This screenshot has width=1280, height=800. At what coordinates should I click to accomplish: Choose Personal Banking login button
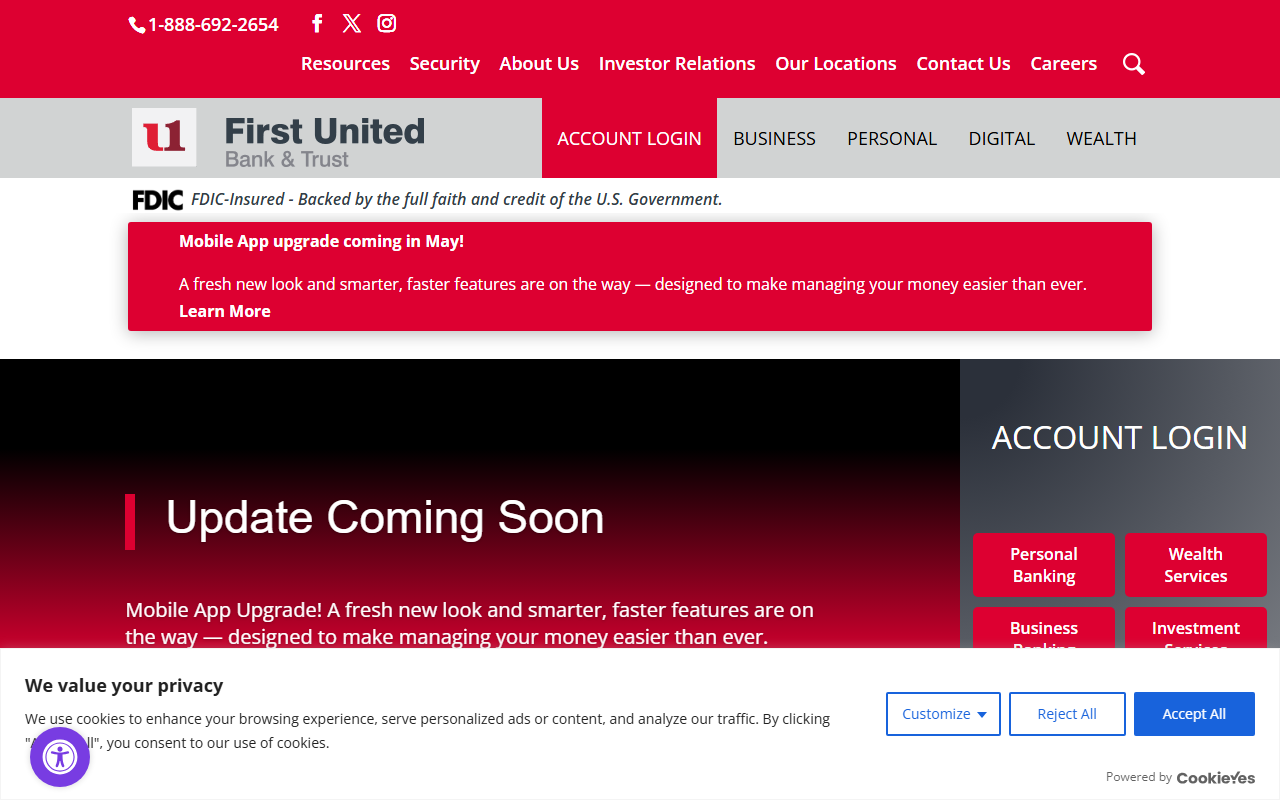tap(1044, 565)
